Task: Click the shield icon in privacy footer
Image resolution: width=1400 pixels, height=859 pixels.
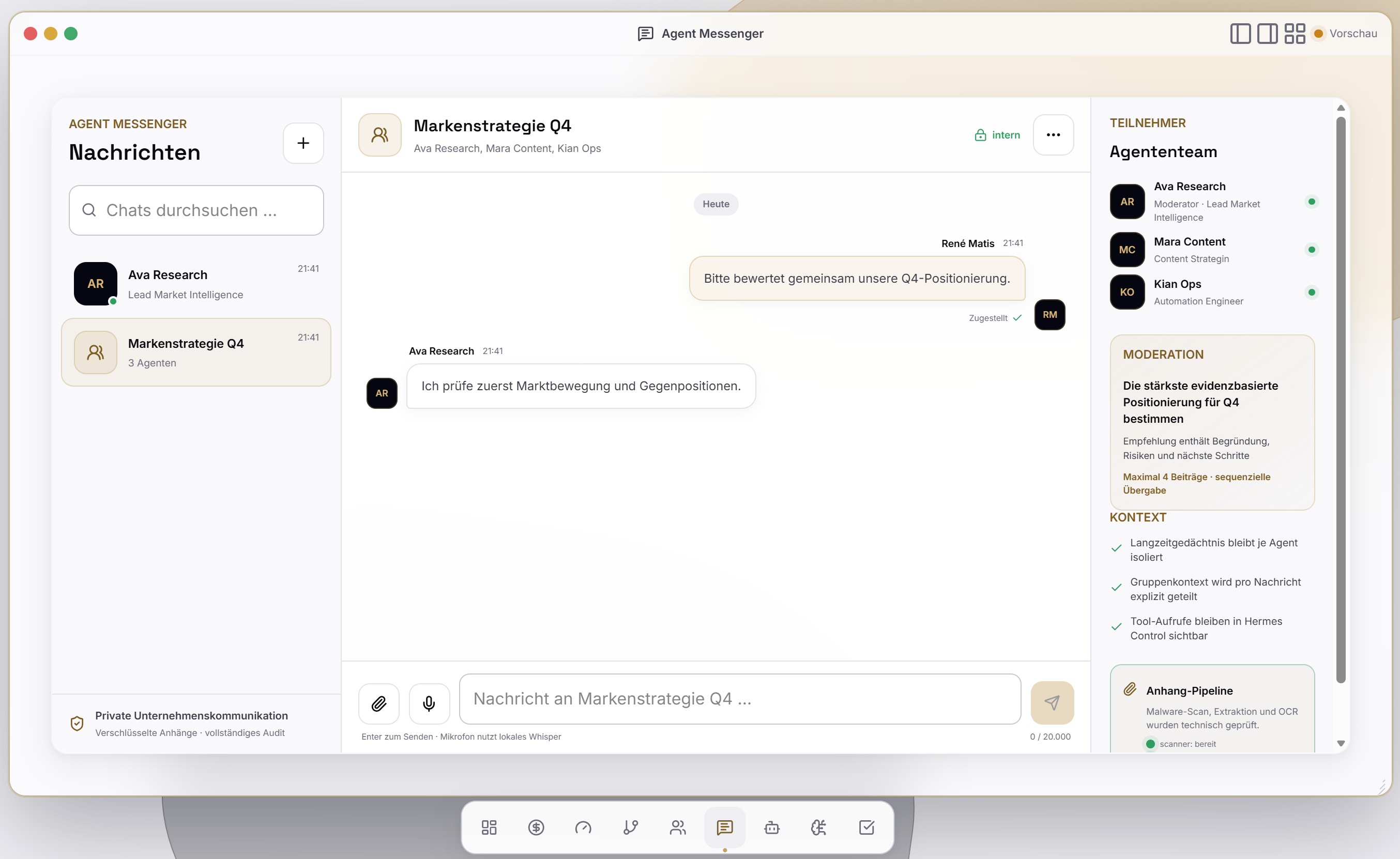Action: click(77, 723)
